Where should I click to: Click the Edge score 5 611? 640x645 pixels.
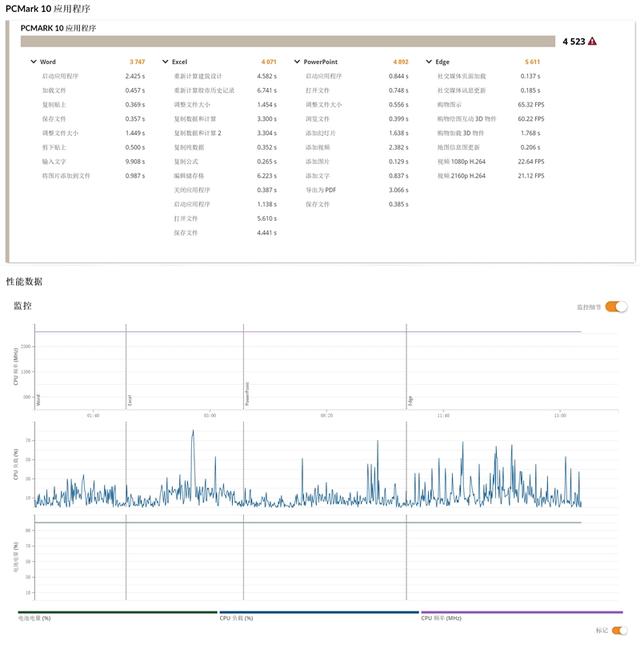532,62
